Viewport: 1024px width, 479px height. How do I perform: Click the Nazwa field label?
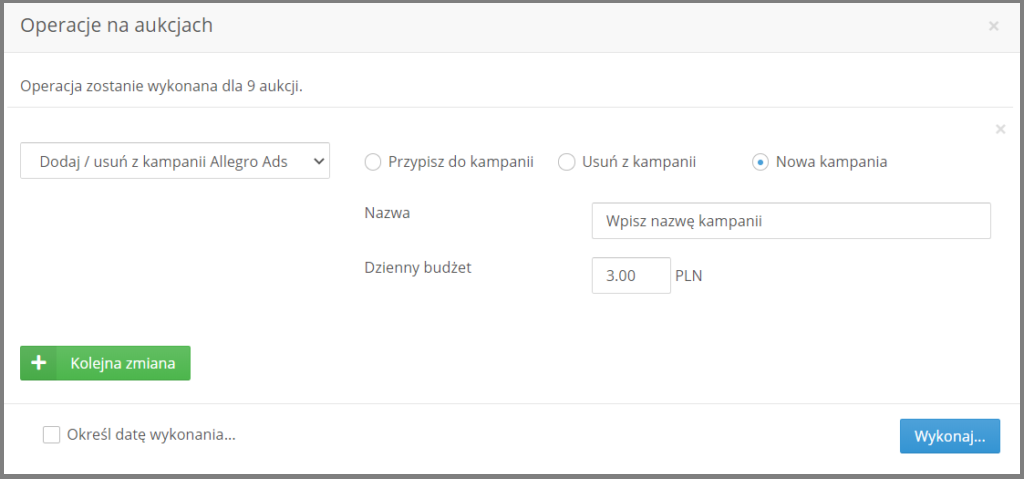(387, 213)
